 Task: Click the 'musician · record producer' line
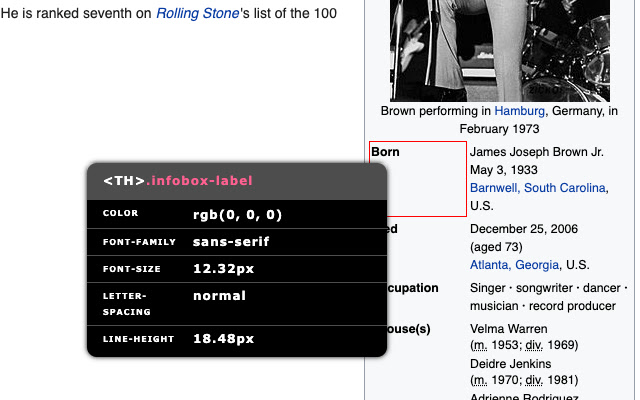click(542, 306)
